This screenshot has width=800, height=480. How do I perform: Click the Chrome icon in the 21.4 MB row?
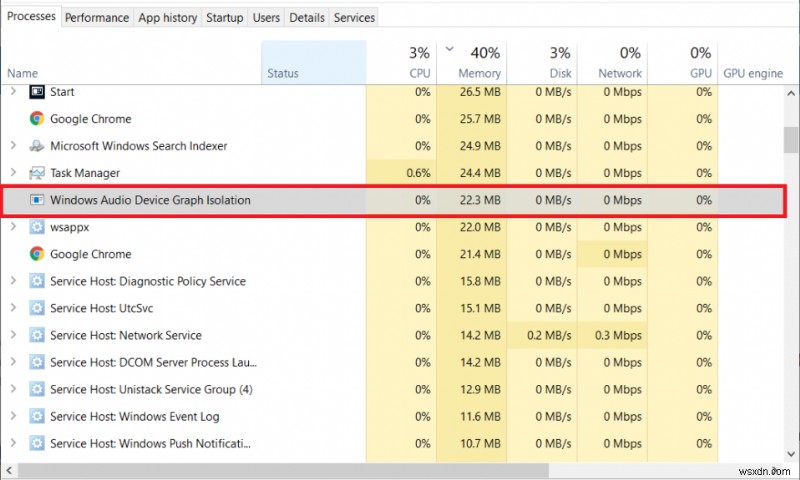click(37, 254)
